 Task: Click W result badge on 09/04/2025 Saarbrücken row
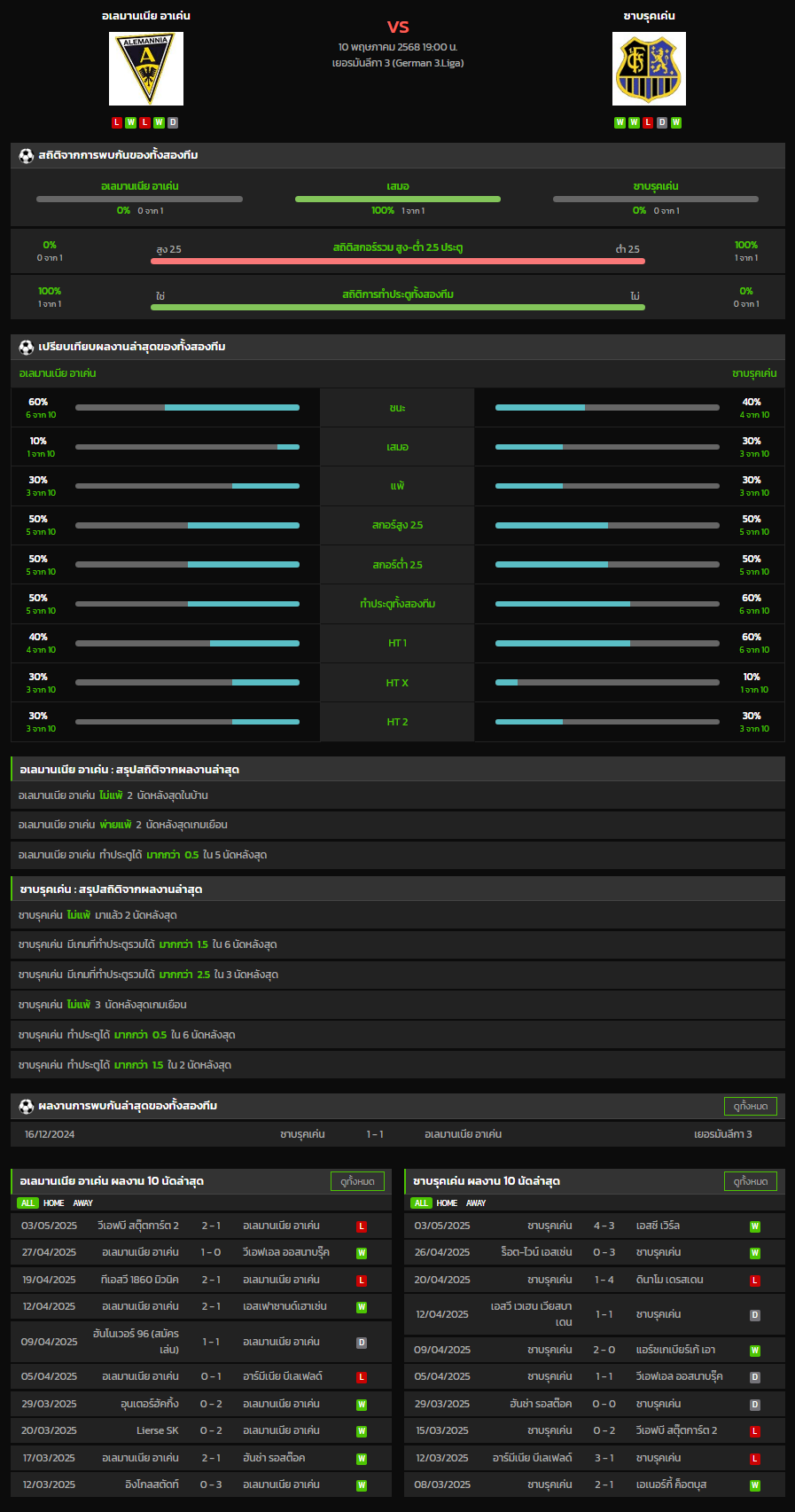755,1351
